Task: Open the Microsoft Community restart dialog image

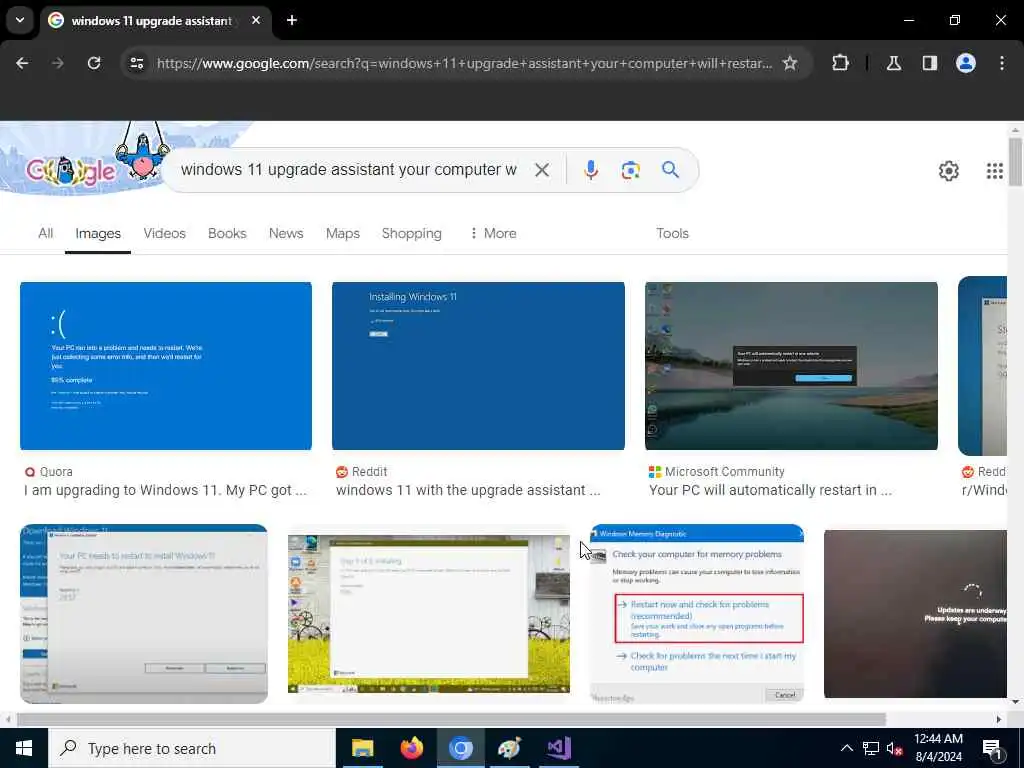Action: [x=792, y=366]
